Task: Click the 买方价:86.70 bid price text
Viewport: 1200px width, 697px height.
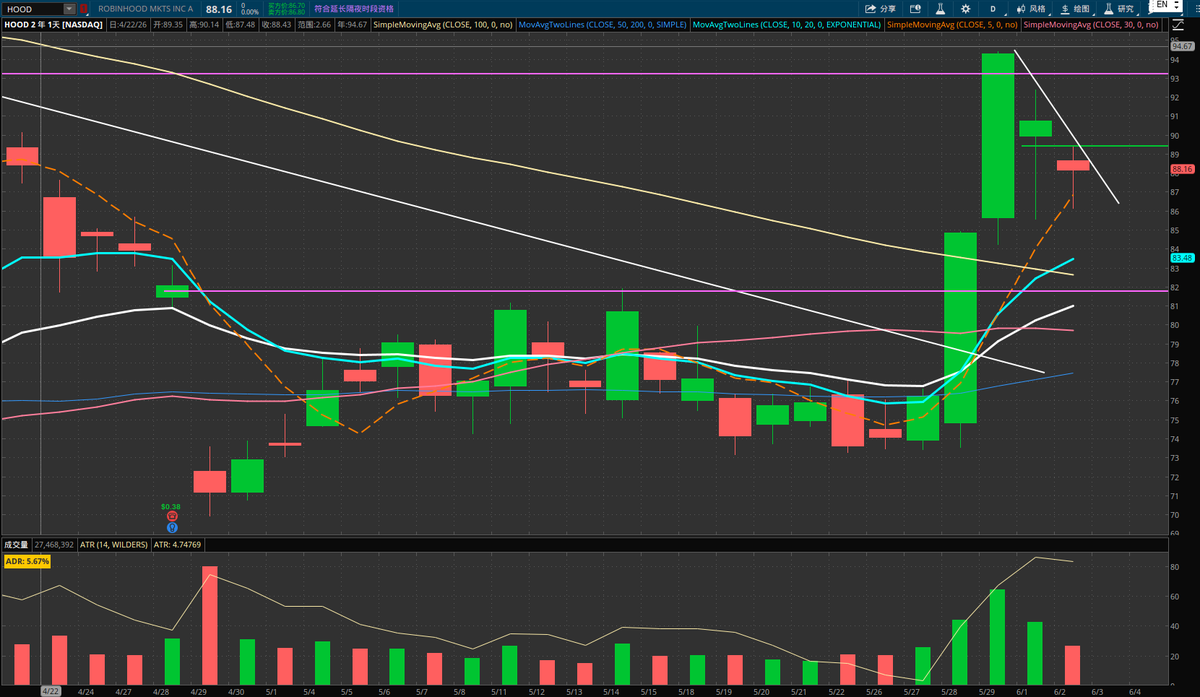Action: click(x=285, y=5)
